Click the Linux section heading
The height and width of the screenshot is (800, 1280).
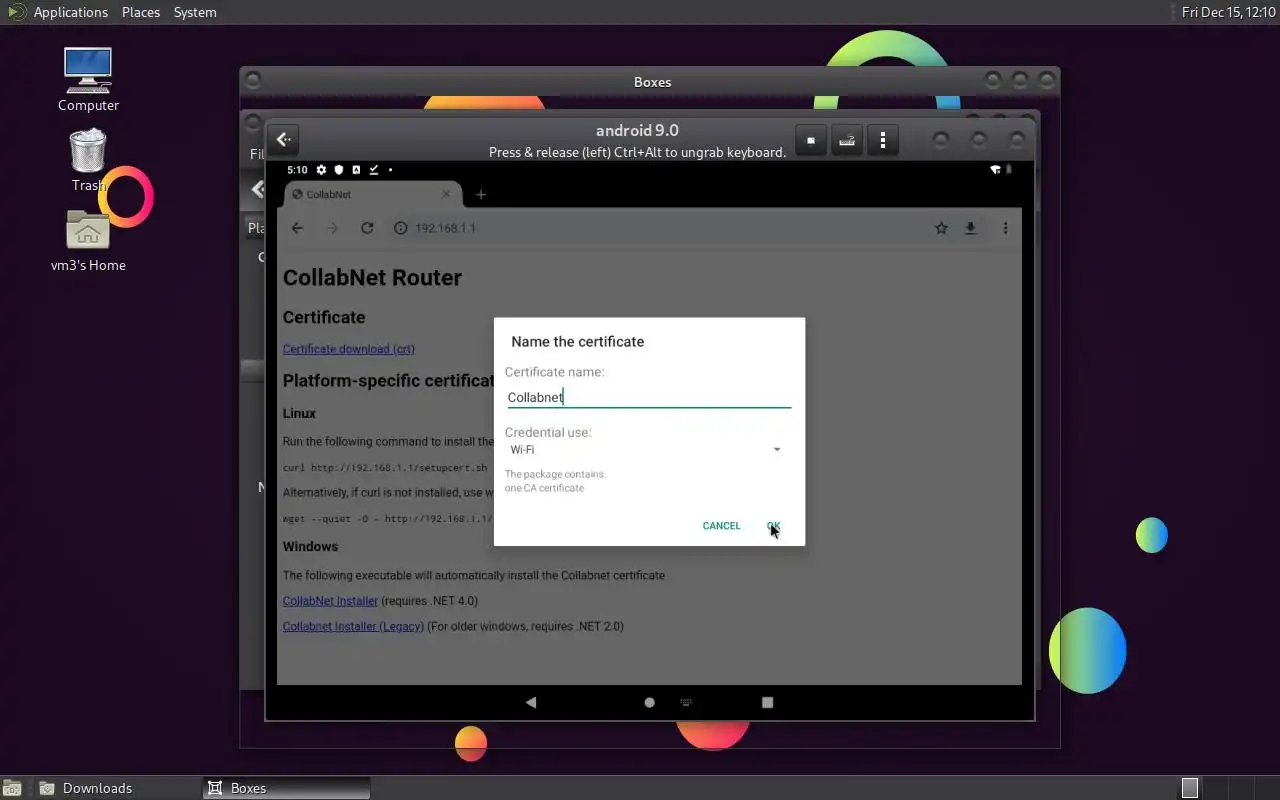tap(299, 413)
